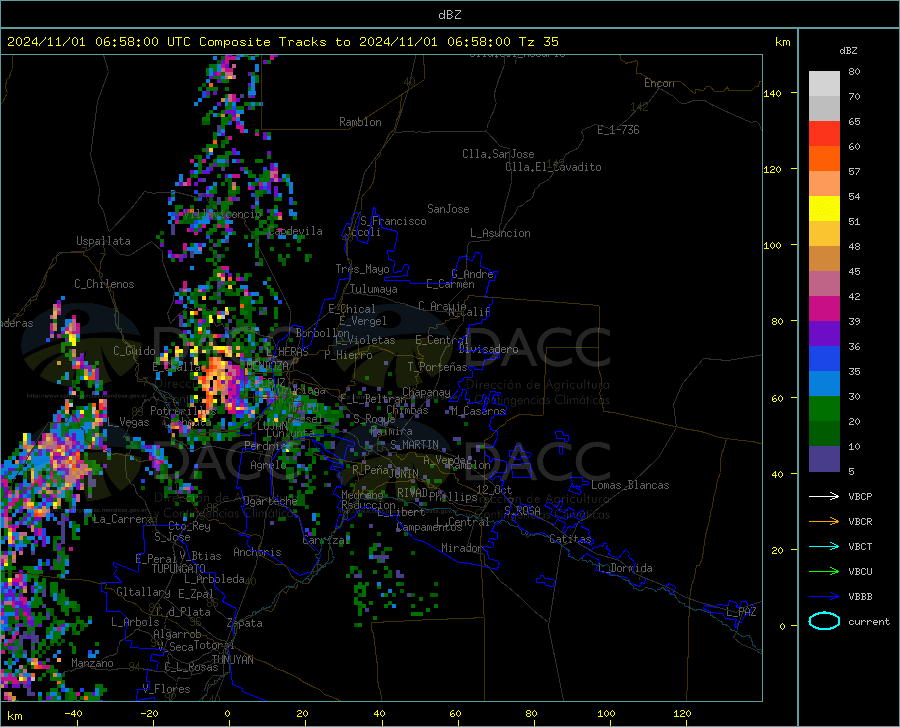Click the orange VBCR arrow in legend
Viewport: 900px width, 727px height.
[824, 522]
